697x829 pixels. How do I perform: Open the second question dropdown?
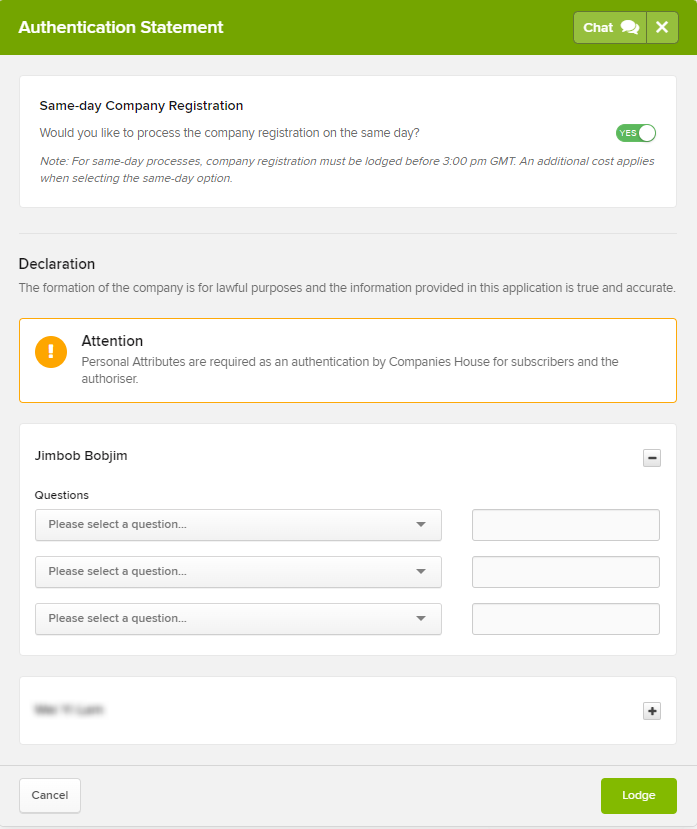(238, 572)
